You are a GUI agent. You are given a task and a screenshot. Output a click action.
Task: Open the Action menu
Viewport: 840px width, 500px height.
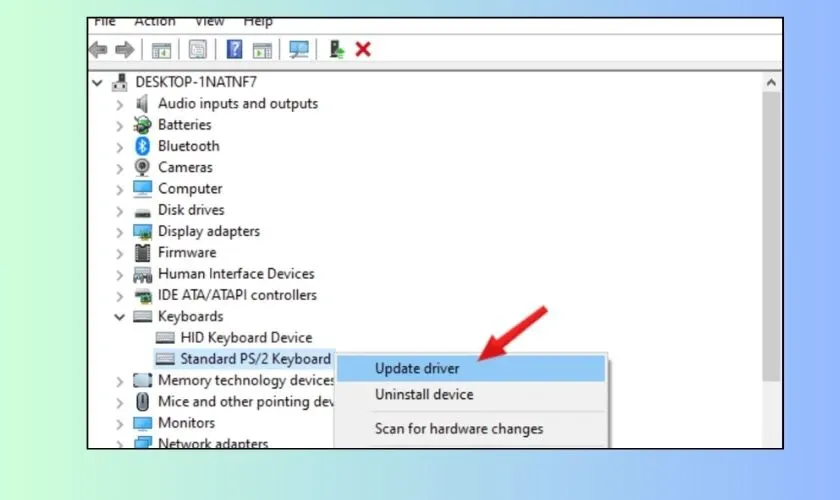pos(154,21)
